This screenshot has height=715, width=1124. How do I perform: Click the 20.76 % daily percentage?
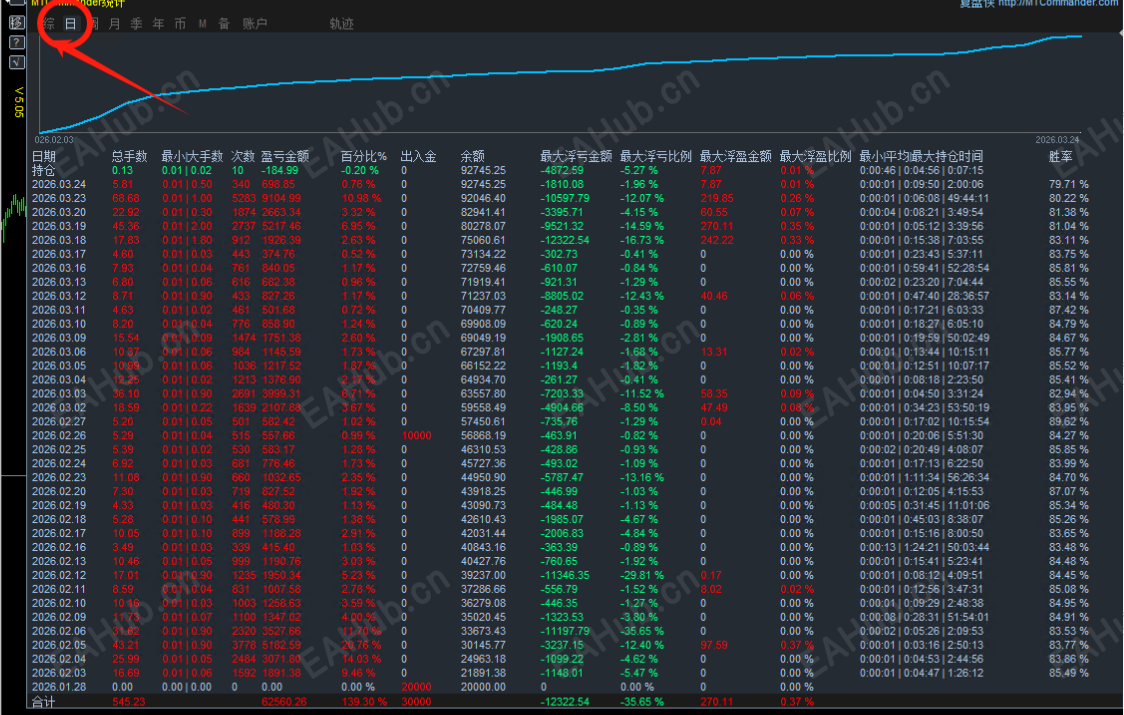click(361, 645)
